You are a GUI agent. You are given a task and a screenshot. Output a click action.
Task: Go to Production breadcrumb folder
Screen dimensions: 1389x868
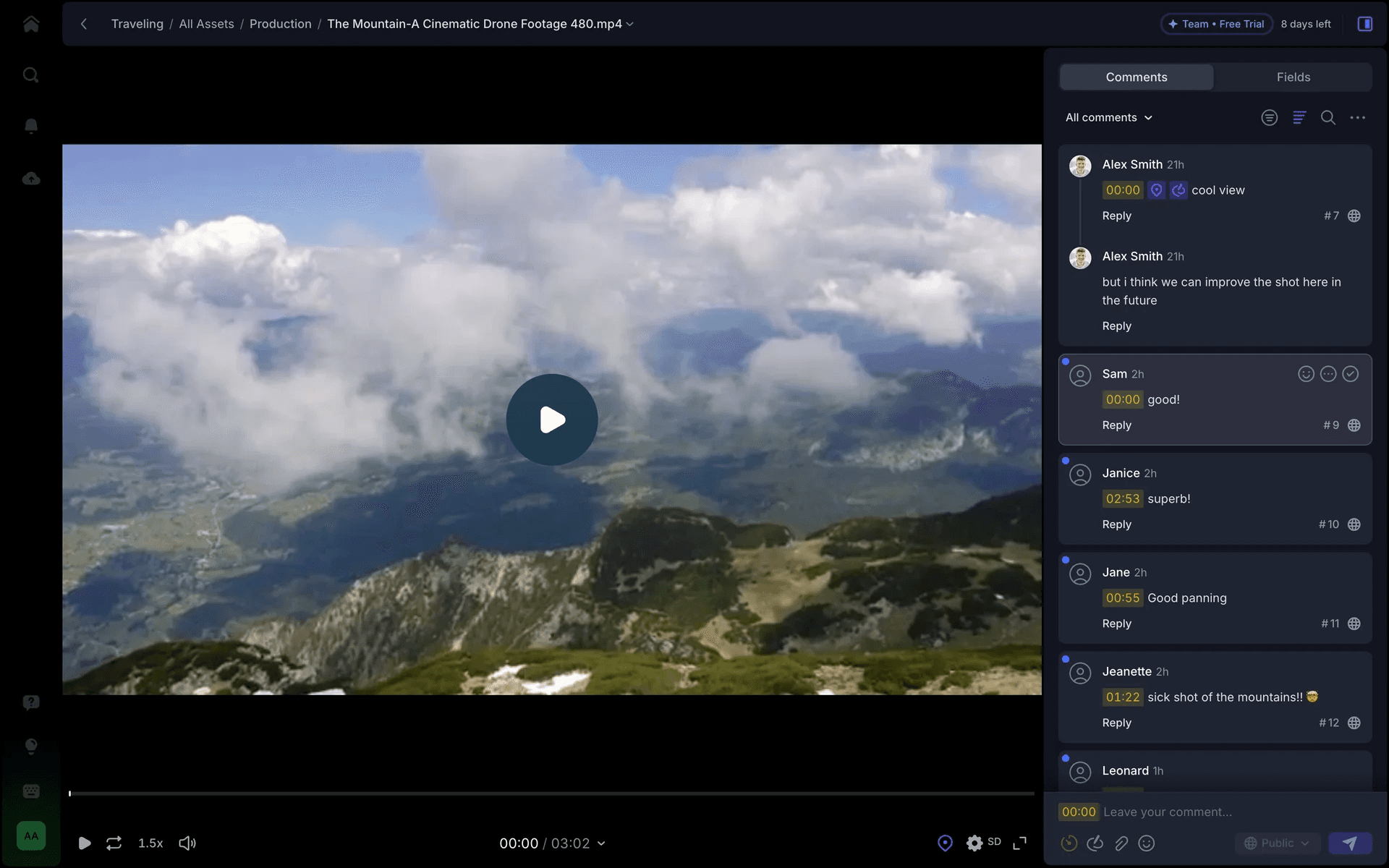(280, 24)
